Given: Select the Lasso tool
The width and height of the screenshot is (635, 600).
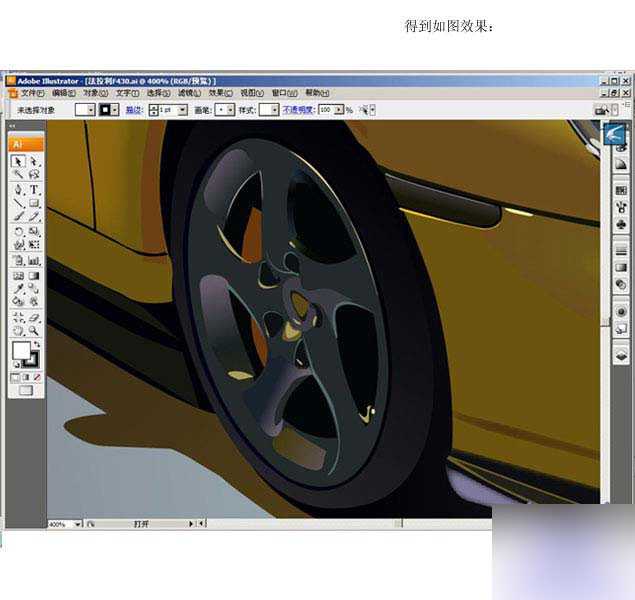Looking at the screenshot, I should (x=34, y=174).
